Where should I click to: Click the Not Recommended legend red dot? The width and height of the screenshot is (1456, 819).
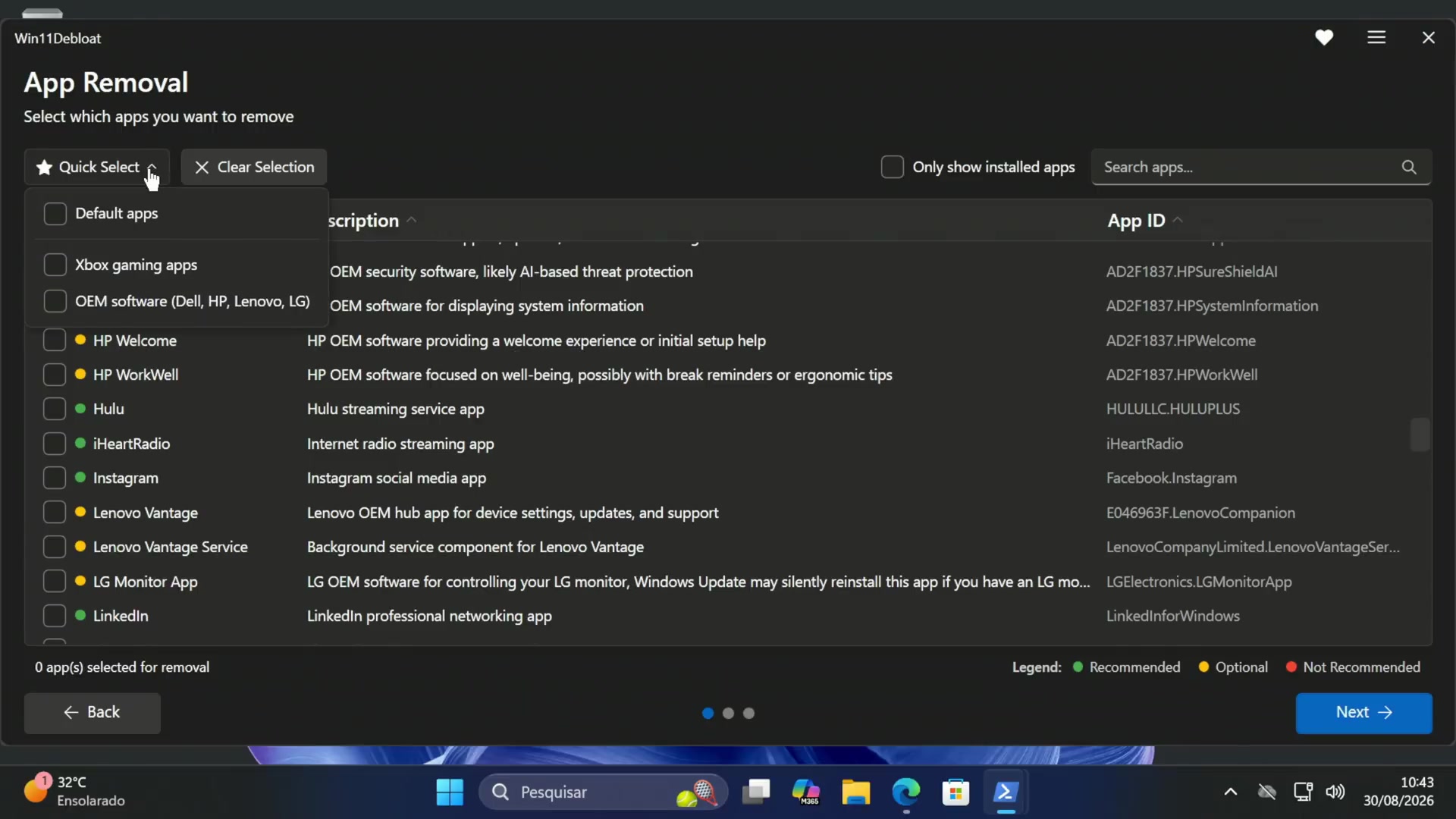pos(1291,667)
